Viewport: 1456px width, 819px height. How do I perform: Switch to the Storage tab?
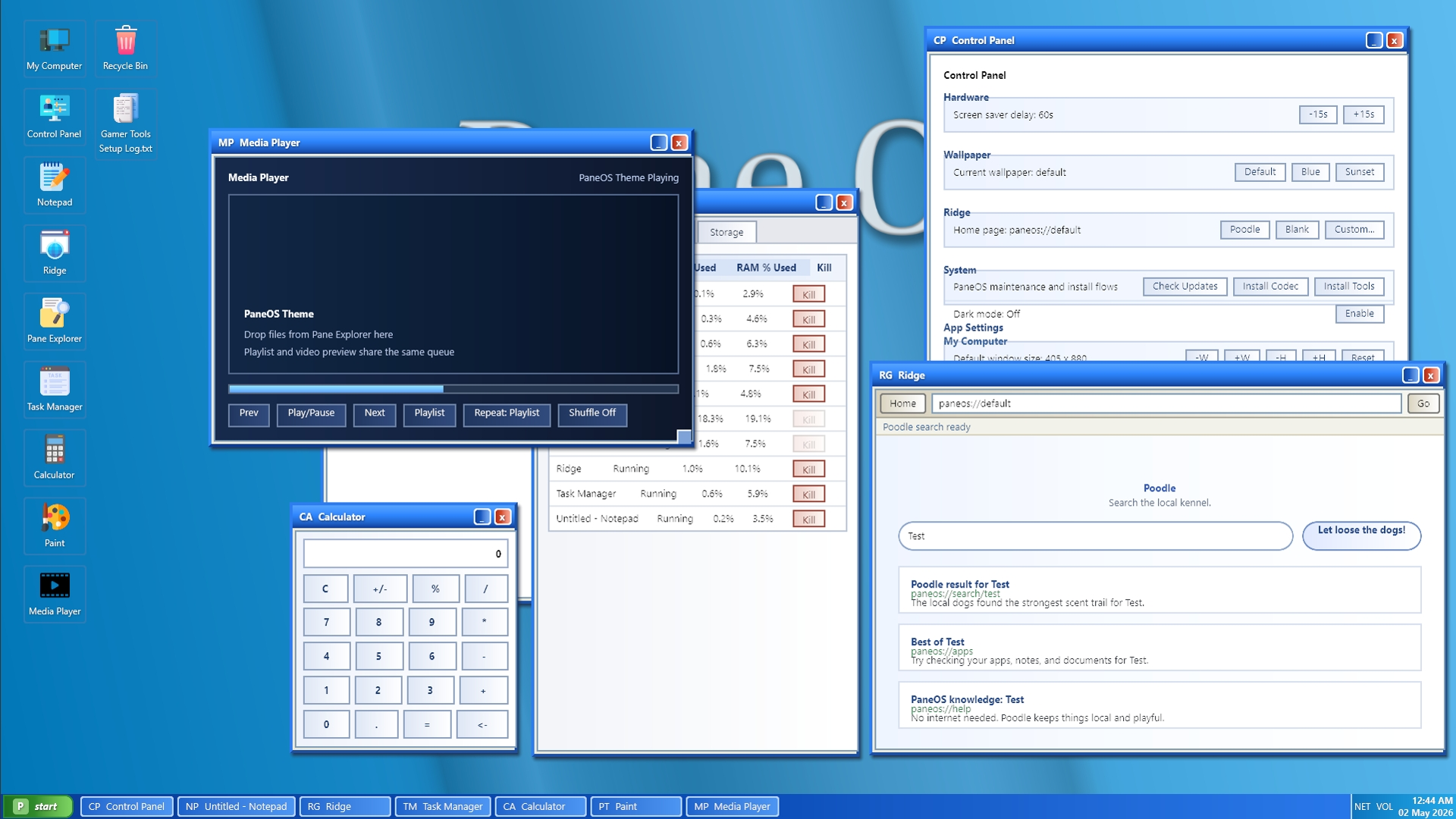tap(726, 232)
